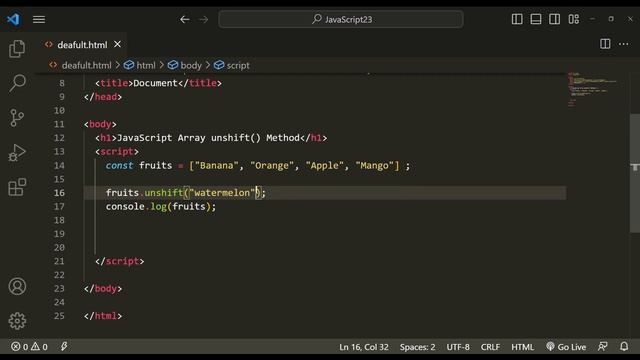
Task: Click the opening body tag on line 11
Action: coord(100,124)
